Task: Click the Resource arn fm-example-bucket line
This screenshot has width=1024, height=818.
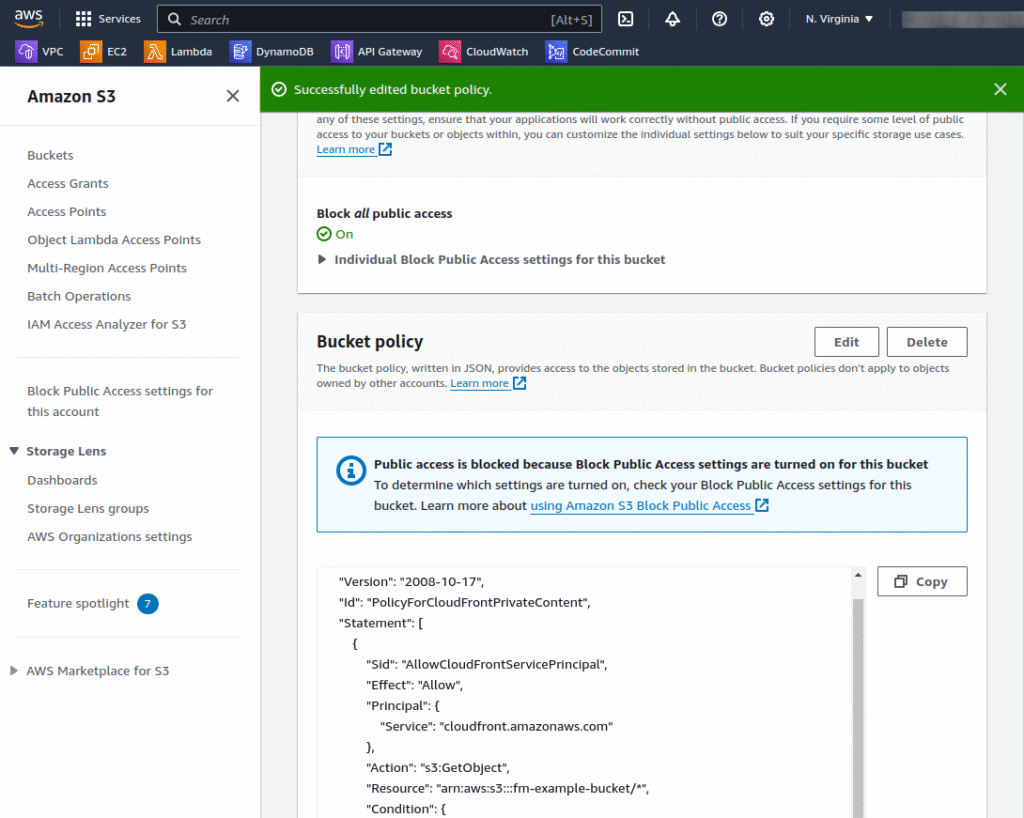Action: click(x=507, y=788)
